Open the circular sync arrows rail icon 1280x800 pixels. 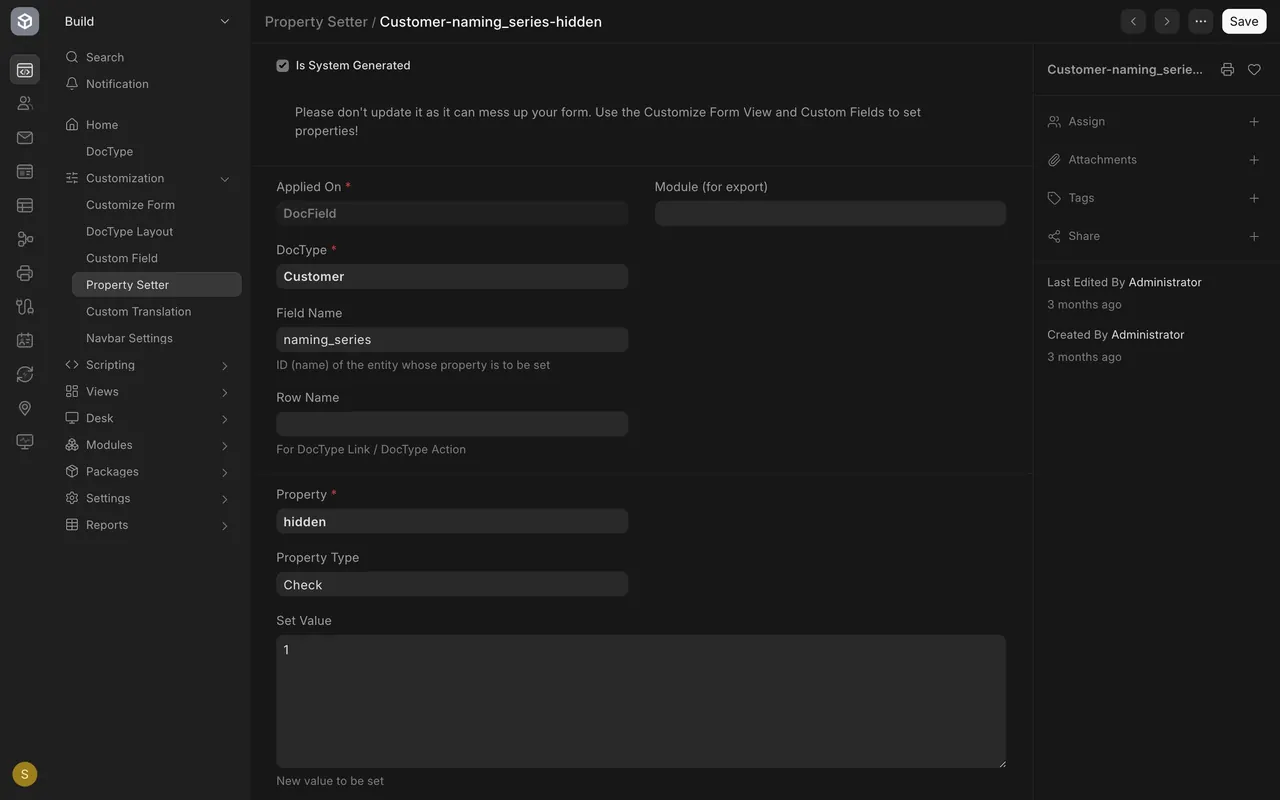pyautogui.click(x=25, y=374)
